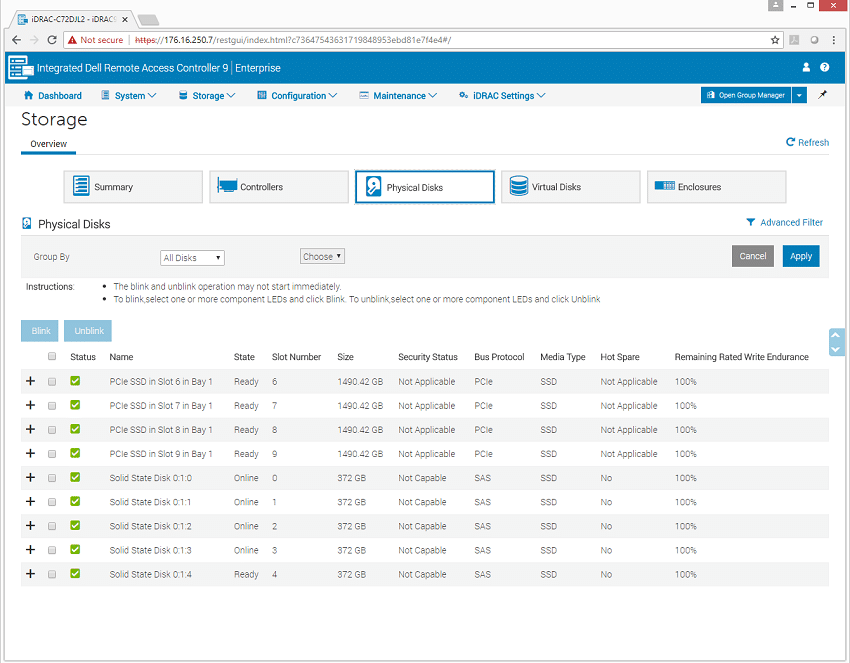Select checkbox for Solid State Disk 0:1:1
The image size is (850, 663).
[52, 502]
